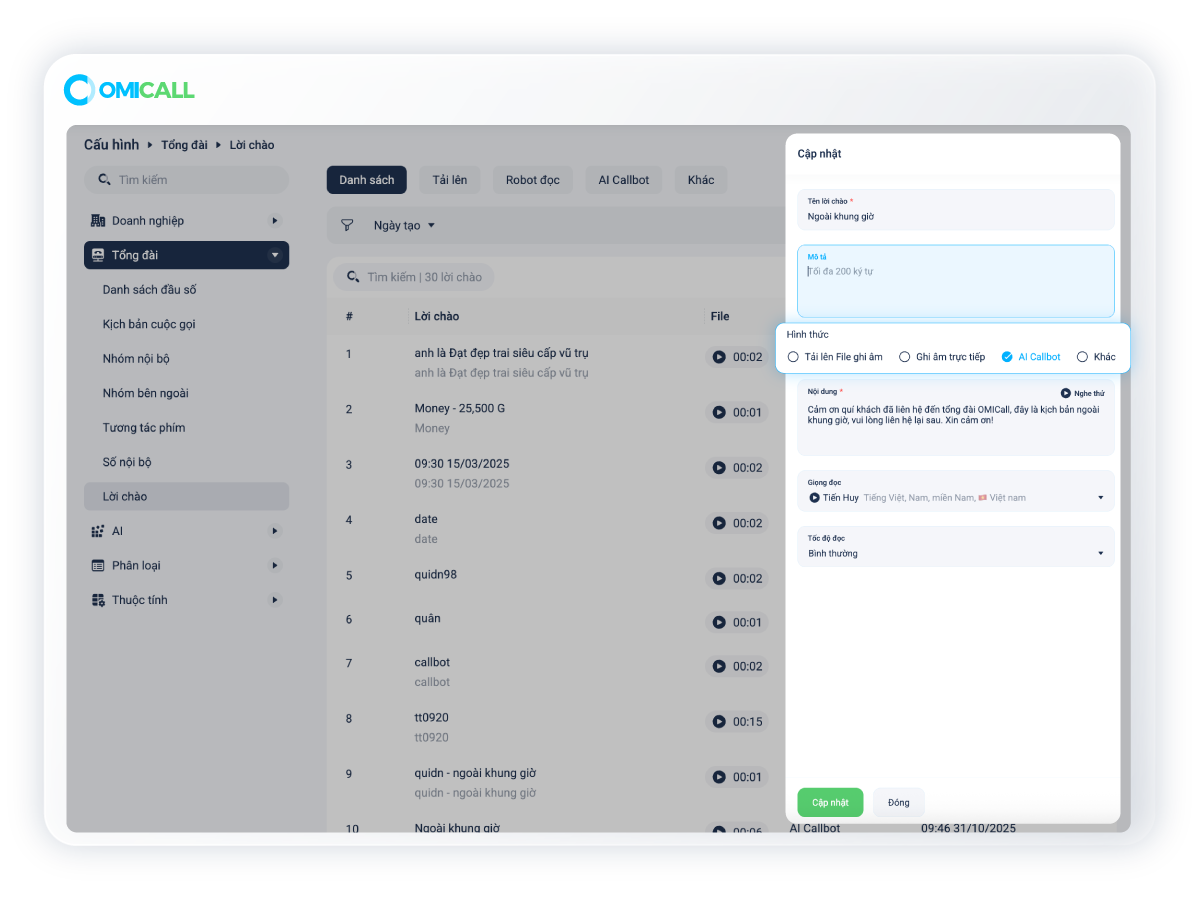Screen dimensions: 1200x900
Task: Play the tt0920 greeting file
Action: (719, 721)
